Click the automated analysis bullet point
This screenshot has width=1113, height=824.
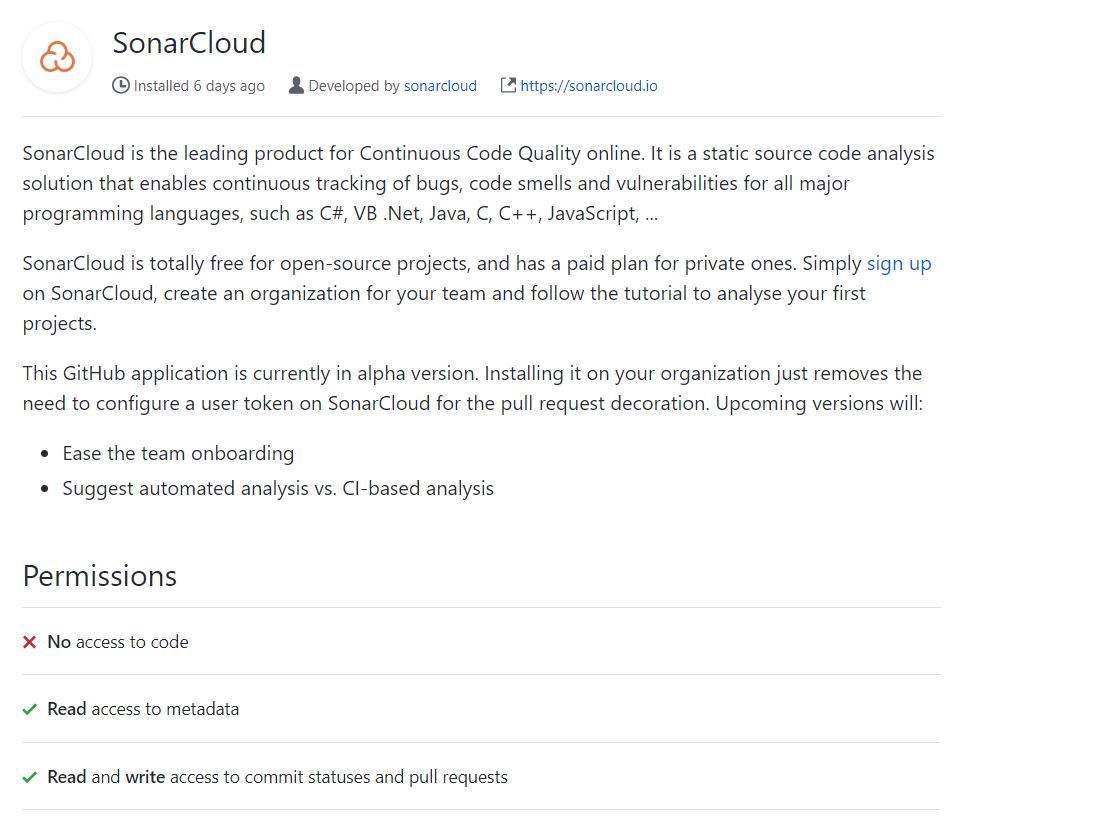(278, 488)
